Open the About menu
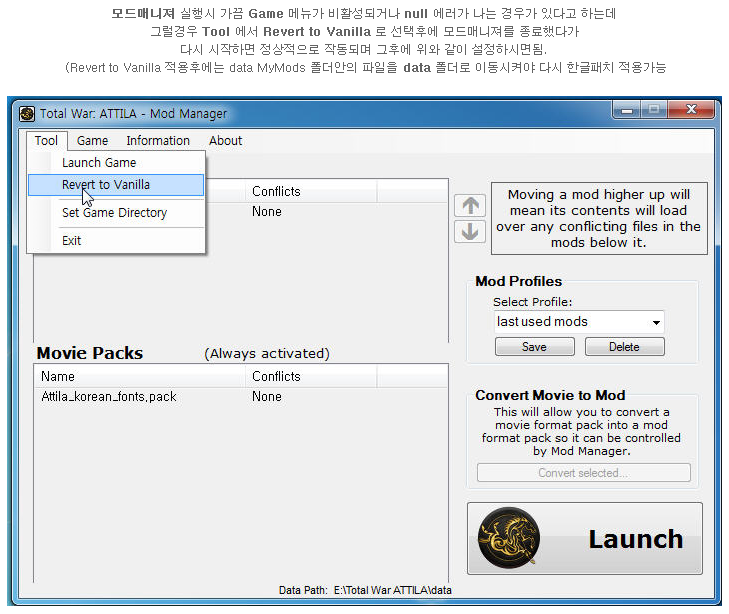 coord(225,141)
